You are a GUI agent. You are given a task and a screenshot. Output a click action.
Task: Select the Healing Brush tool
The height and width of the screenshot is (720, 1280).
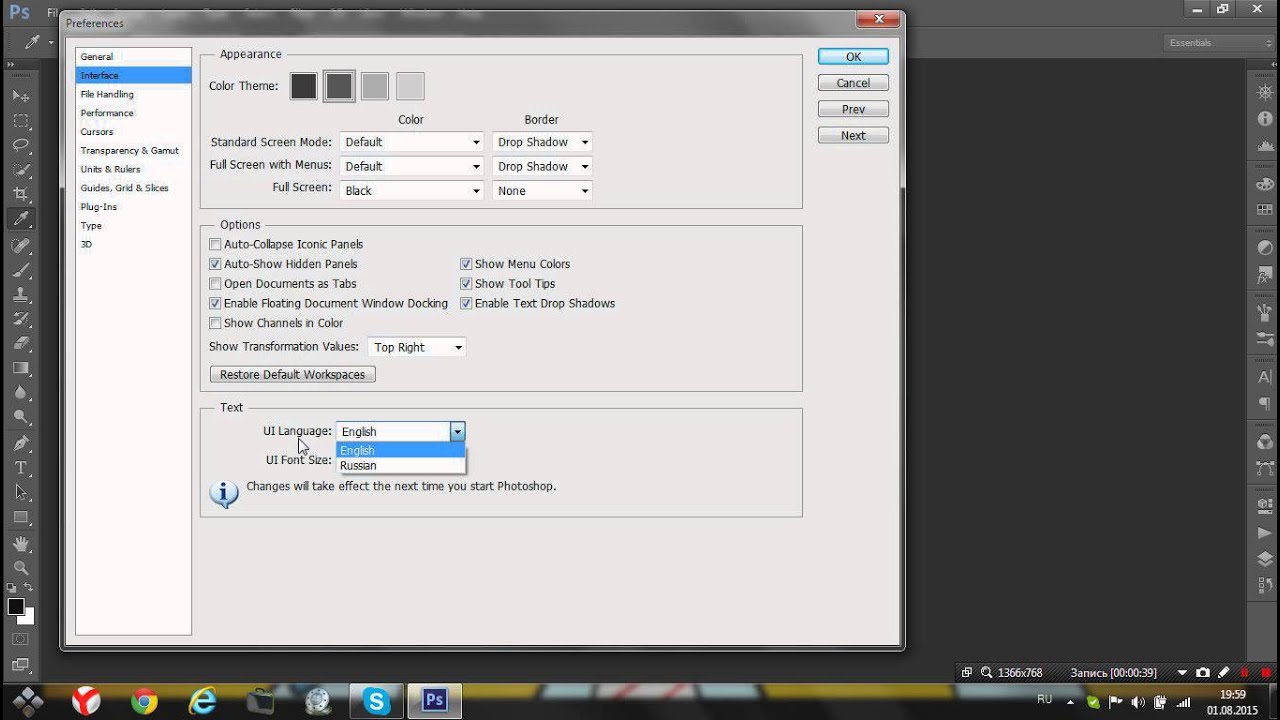coord(21,245)
